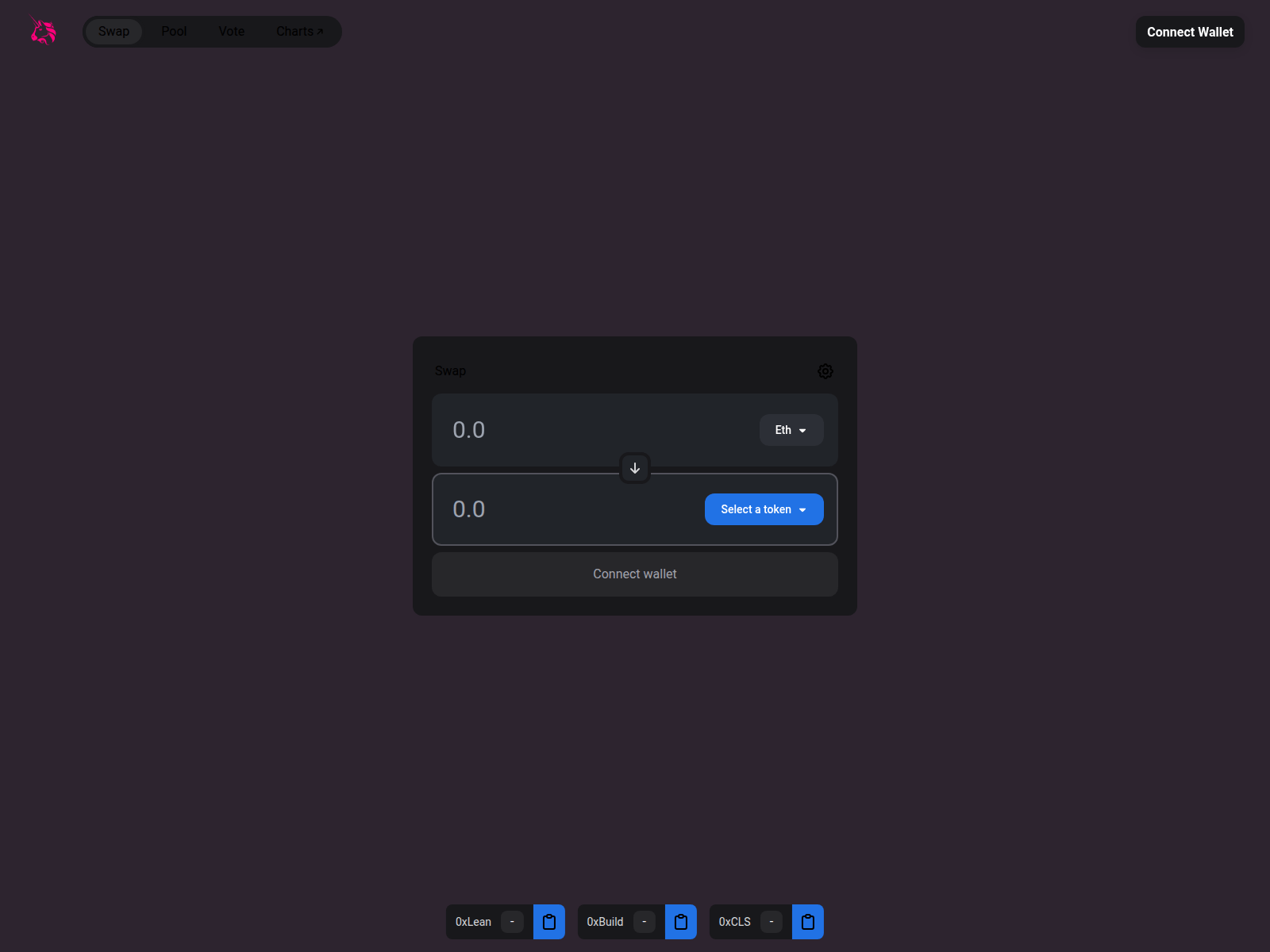Viewport: 1270px width, 952px height.
Task: Click the swap direction arrow button
Action: [635, 468]
